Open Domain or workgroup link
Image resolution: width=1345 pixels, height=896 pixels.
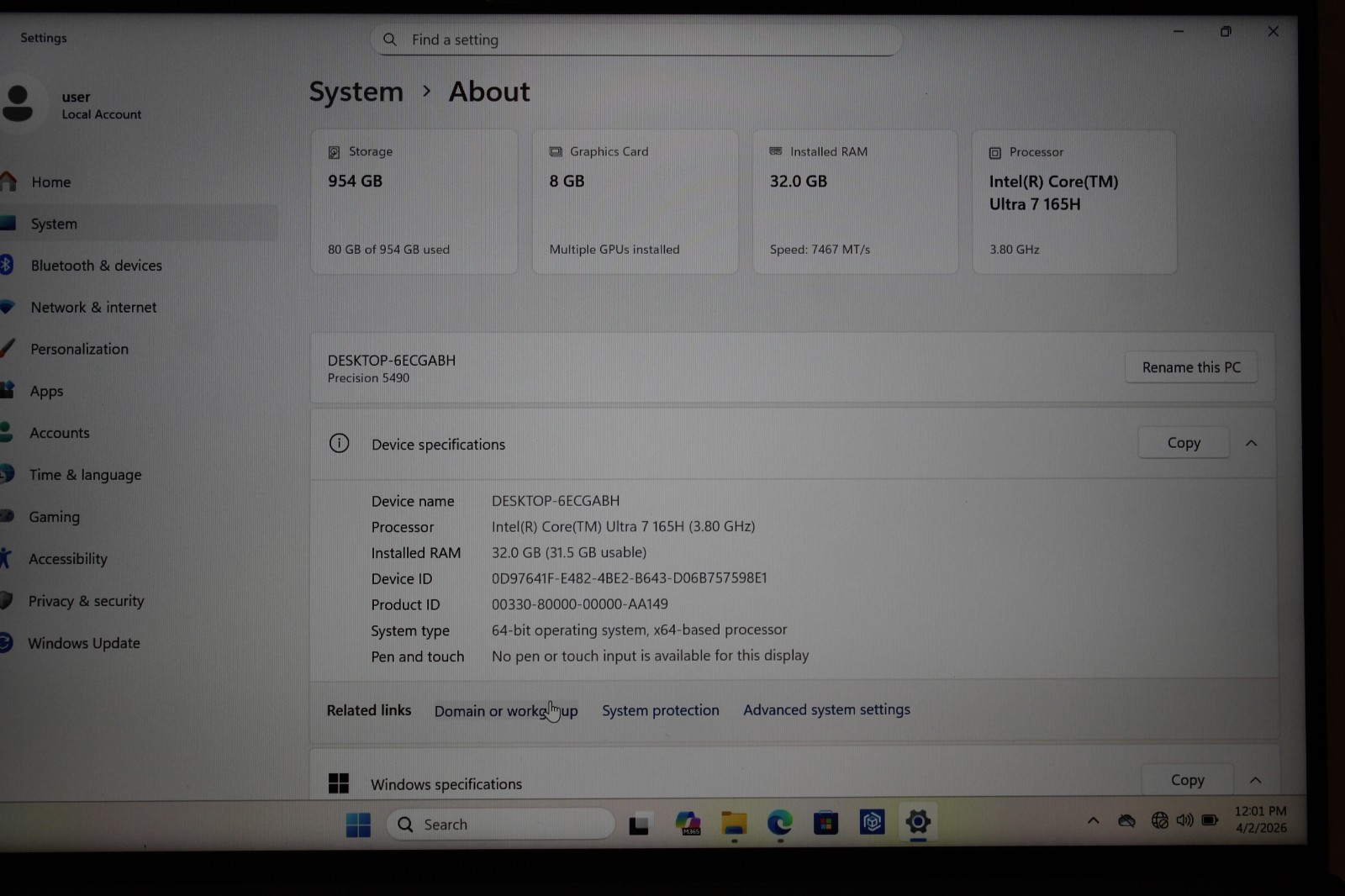coord(506,711)
